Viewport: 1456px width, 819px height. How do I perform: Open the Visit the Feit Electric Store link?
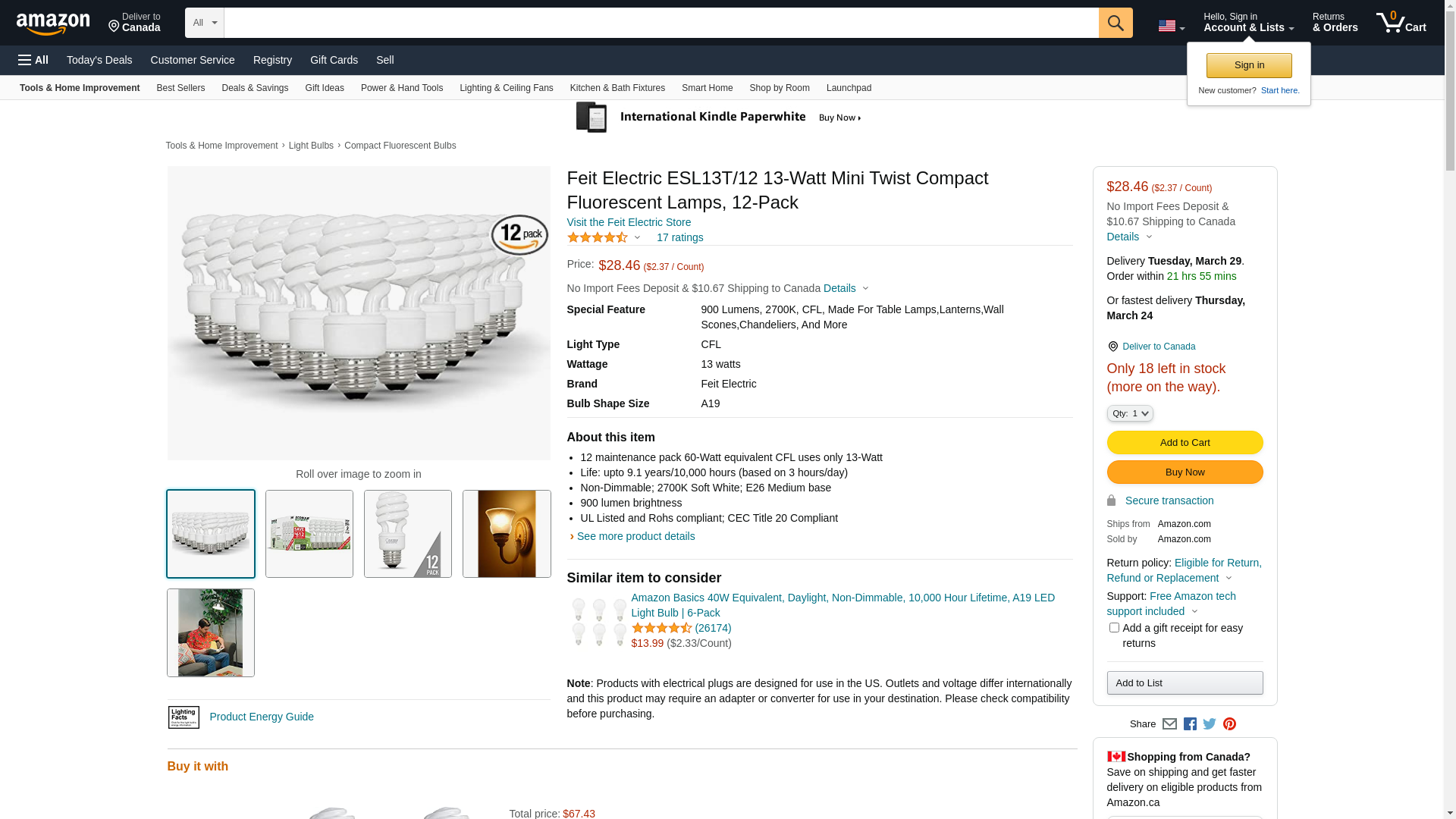[629, 222]
